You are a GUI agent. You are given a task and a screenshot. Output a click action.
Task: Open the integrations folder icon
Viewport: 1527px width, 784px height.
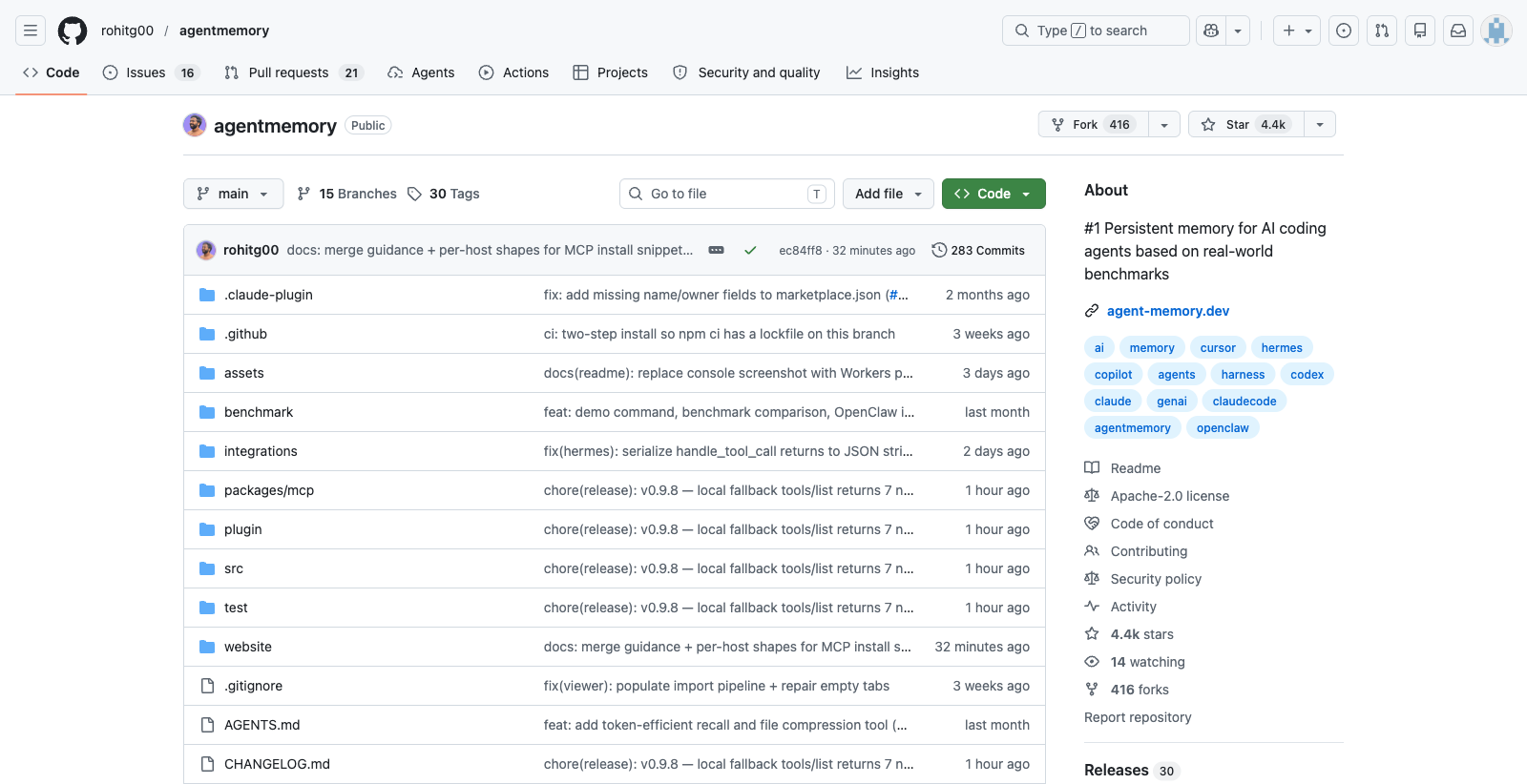pos(207,451)
